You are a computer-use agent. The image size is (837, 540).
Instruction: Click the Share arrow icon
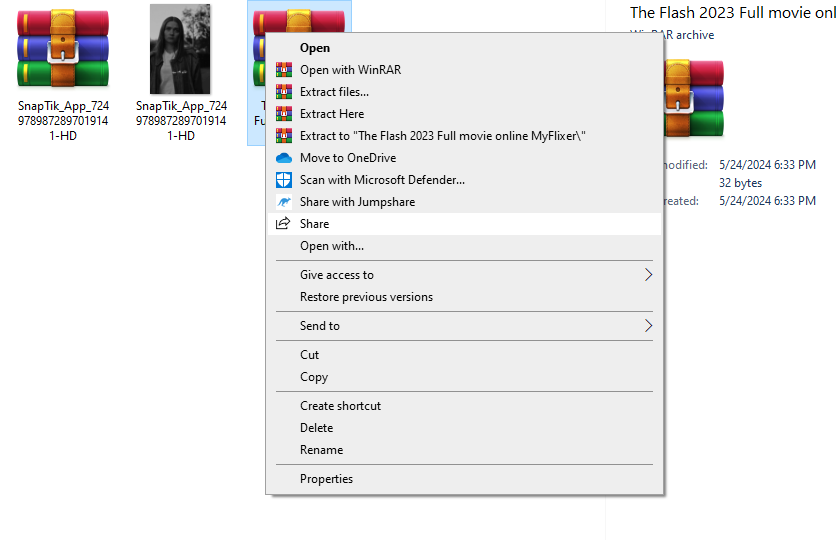coord(283,224)
